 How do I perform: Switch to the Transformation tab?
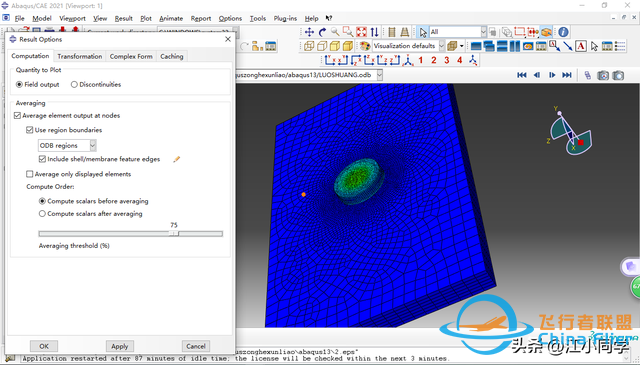80,56
